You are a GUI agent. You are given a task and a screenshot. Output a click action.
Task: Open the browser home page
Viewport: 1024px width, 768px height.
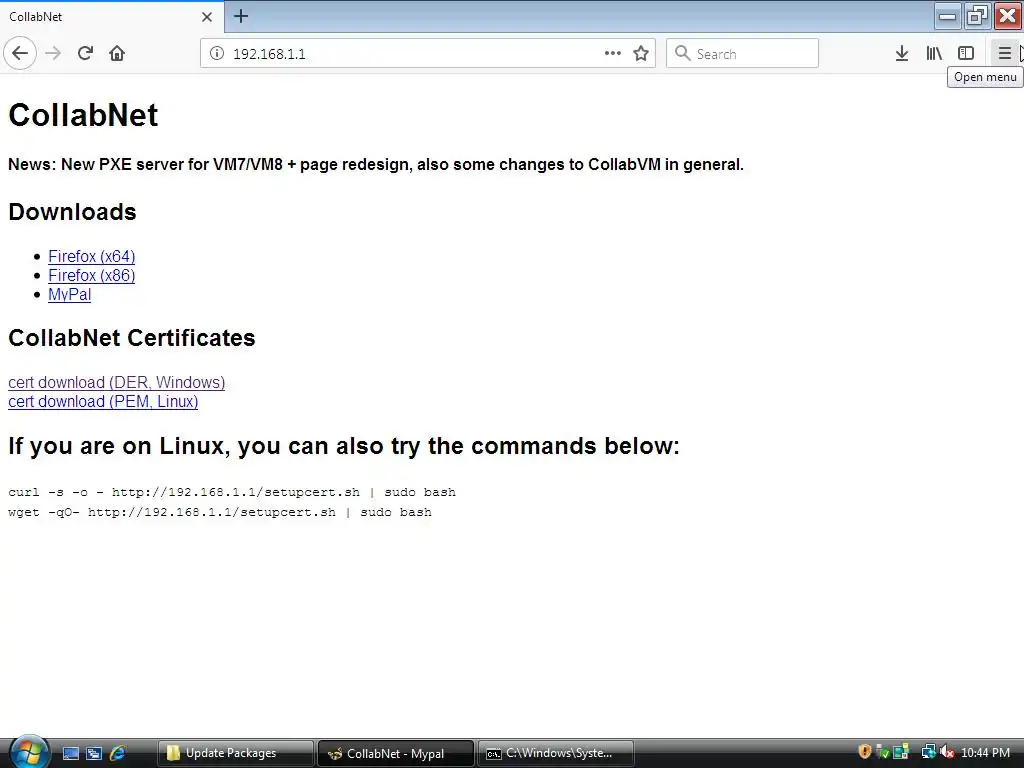(117, 54)
